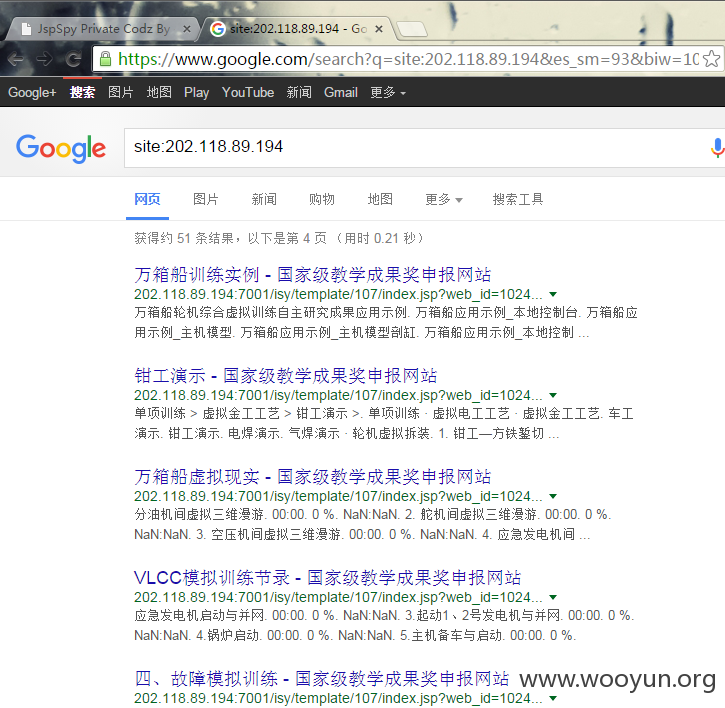Open result 四、故障模拟训练 link
725x708 pixels.
tap(322, 678)
